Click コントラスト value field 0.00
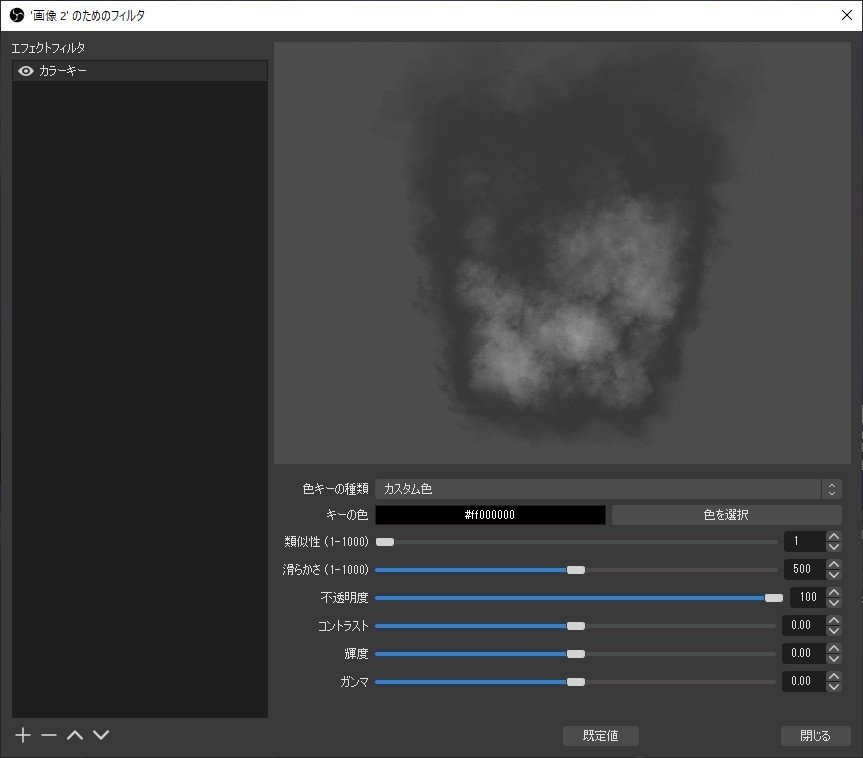 [x=804, y=625]
